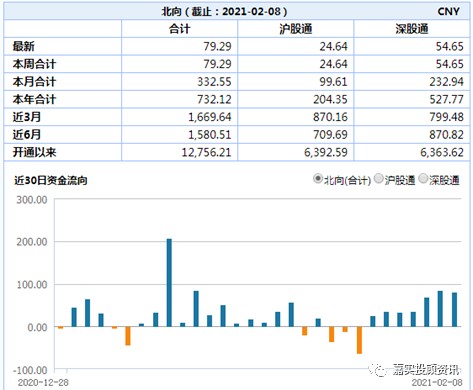Click the 6,363.62 value
The height and width of the screenshot is (390, 473).
[x=442, y=152]
